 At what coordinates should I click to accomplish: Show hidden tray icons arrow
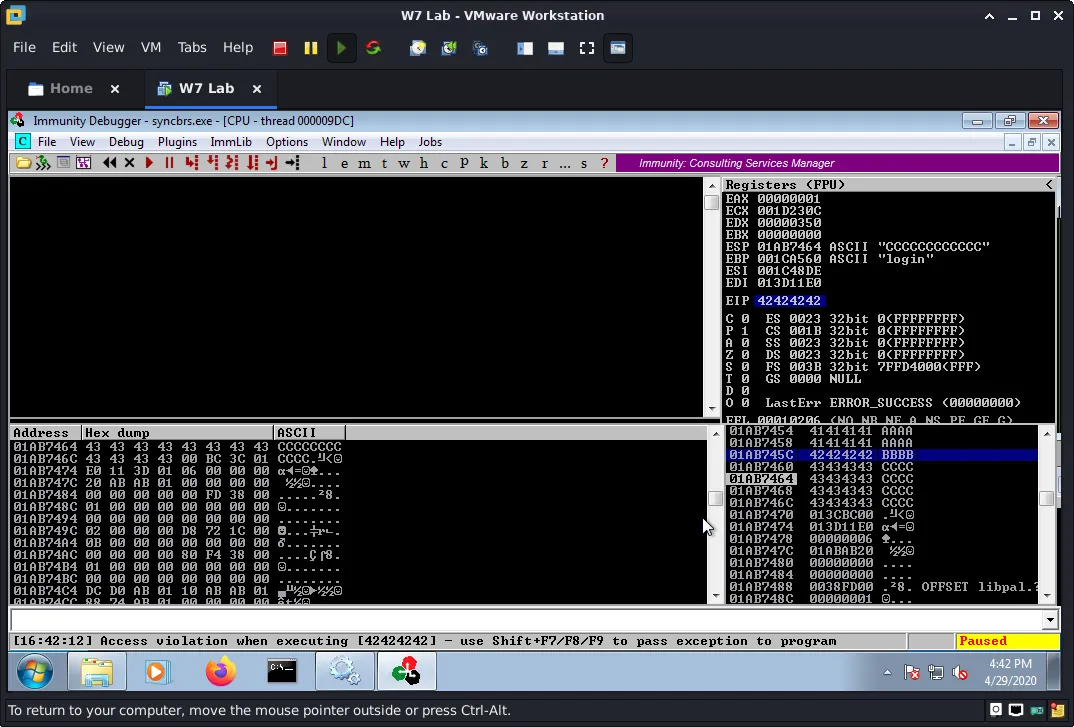tap(888, 673)
